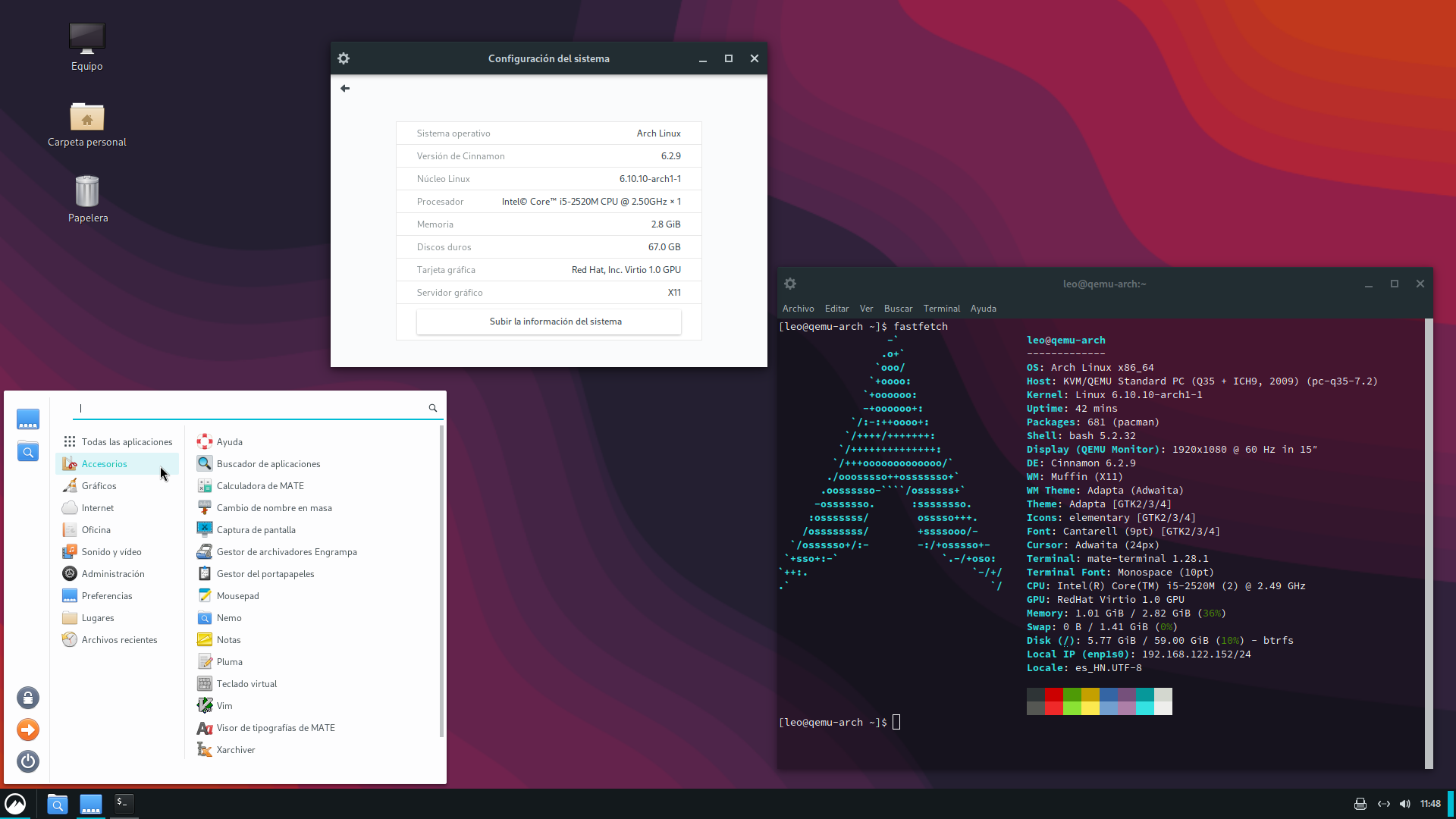Open the Equipo desktop icon
Viewport: 1456px width, 819px height.
[x=86, y=47]
